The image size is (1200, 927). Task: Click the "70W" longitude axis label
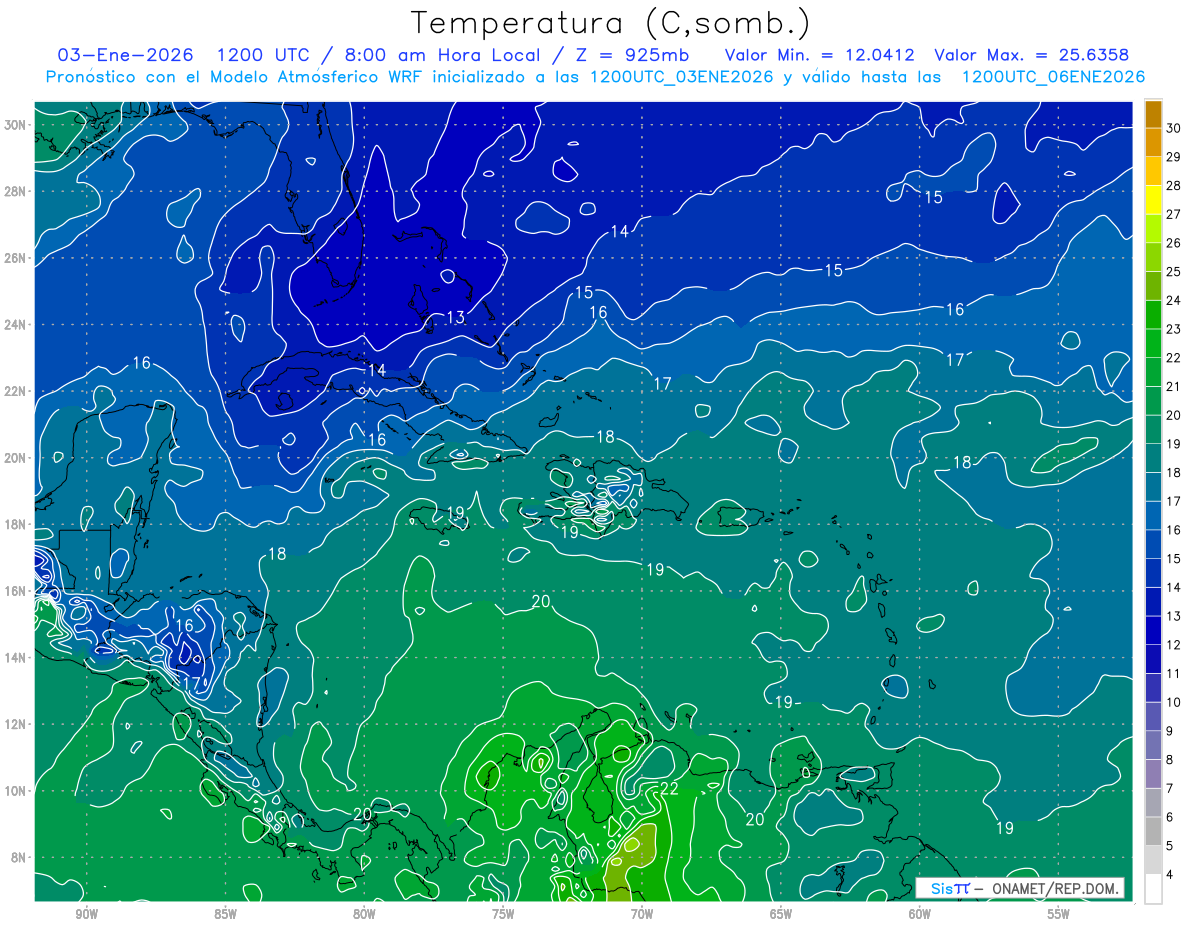tap(642, 914)
